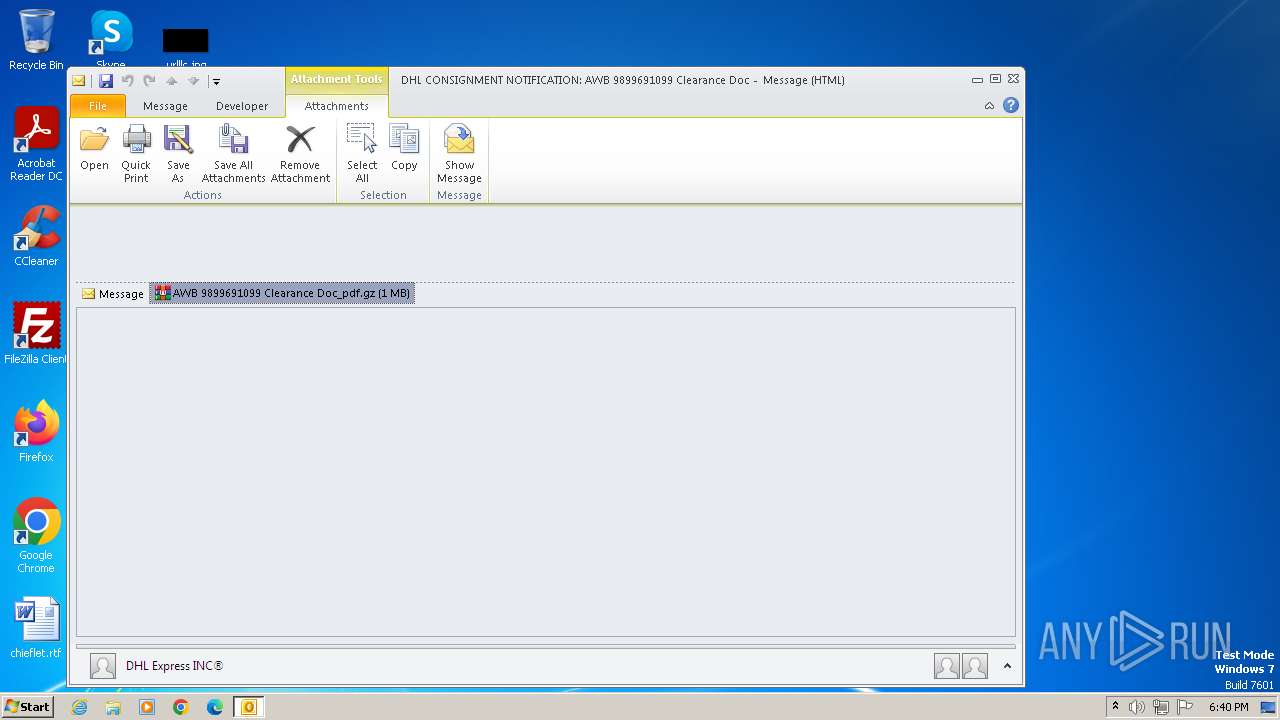
Task: Click the 6:40 PM clock
Action: click(1228, 707)
